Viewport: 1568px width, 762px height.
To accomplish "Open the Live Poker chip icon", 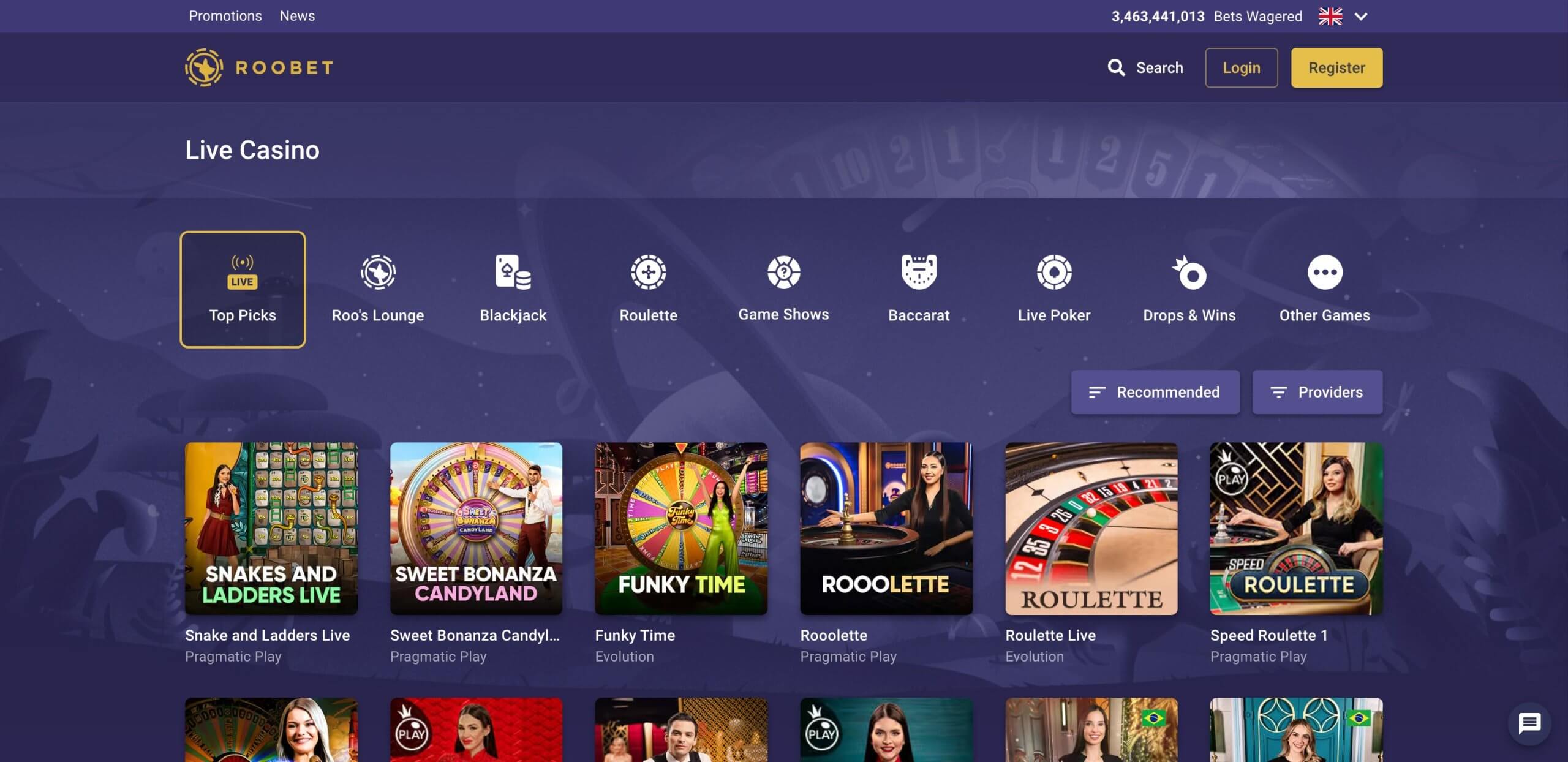I will pyautogui.click(x=1053, y=272).
